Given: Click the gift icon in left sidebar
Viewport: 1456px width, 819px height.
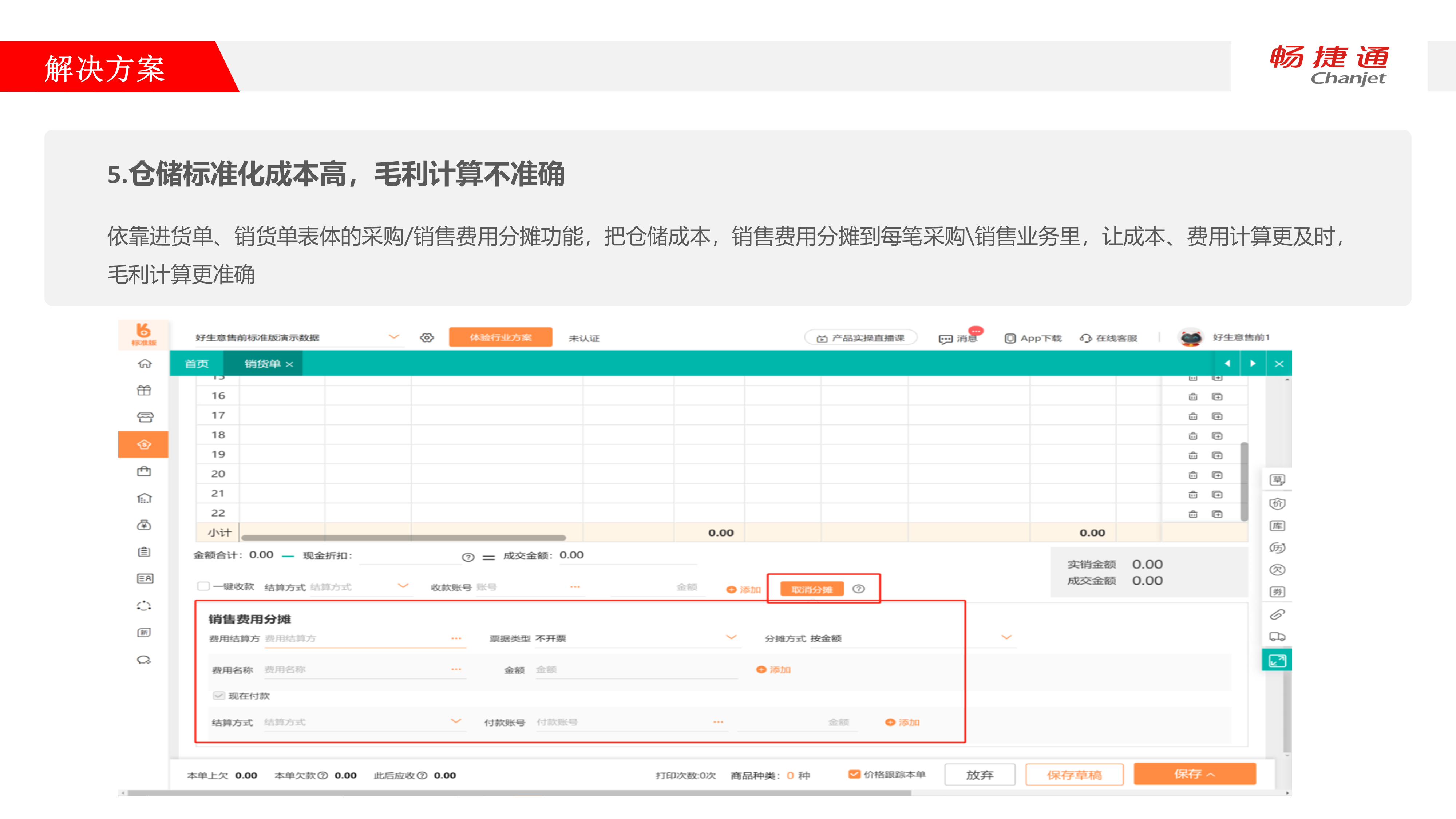Looking at the screenshot, I should pos(144,390).
